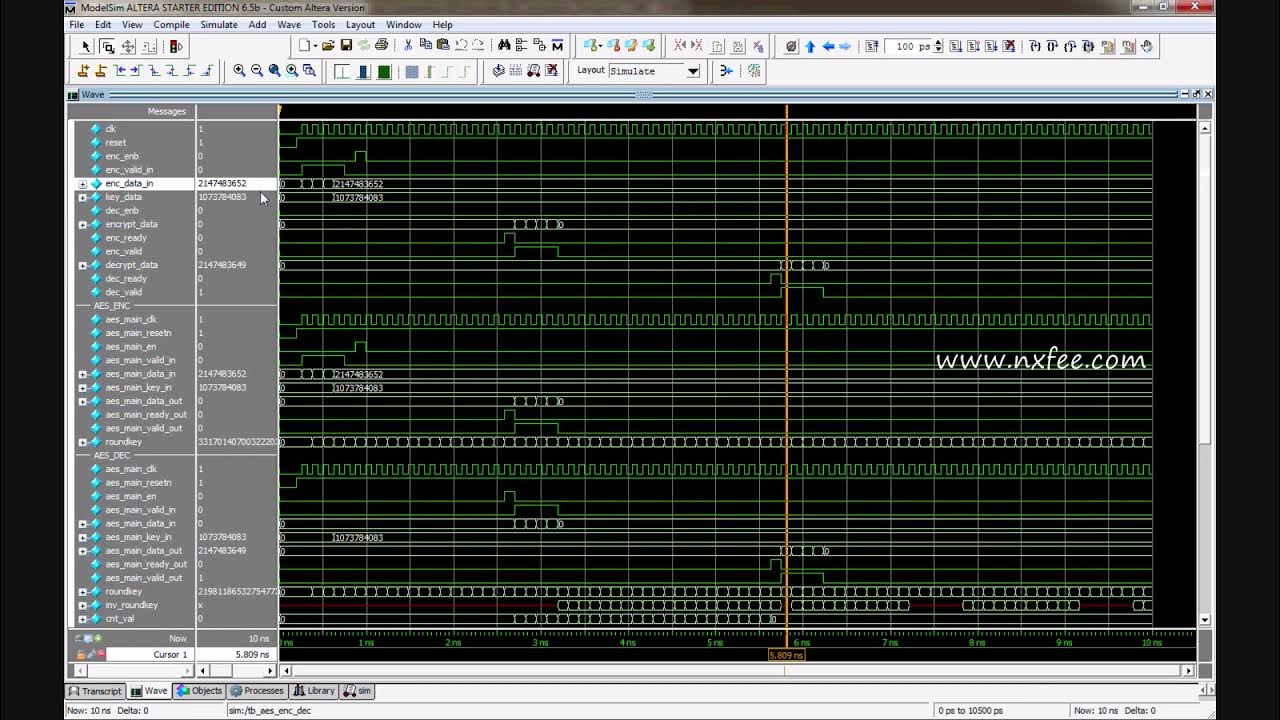Open the Simulate menu
This screenshot has width=1280, height=720.
tap(219, 24)
